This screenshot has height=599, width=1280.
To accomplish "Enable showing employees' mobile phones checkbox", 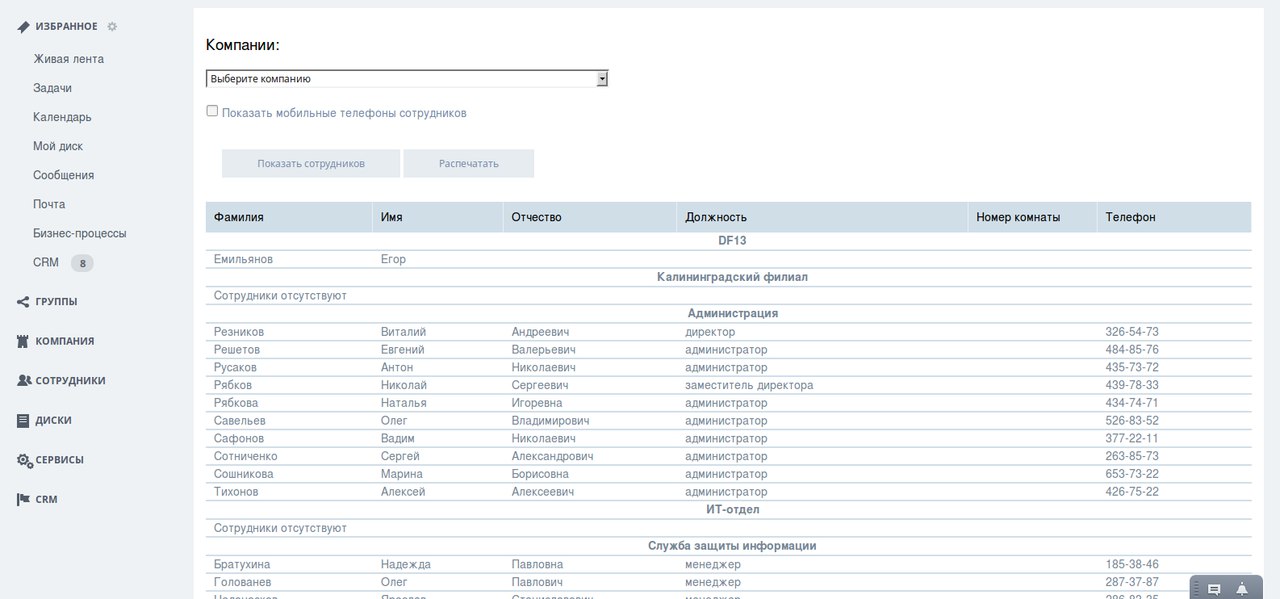I will 212,111.
